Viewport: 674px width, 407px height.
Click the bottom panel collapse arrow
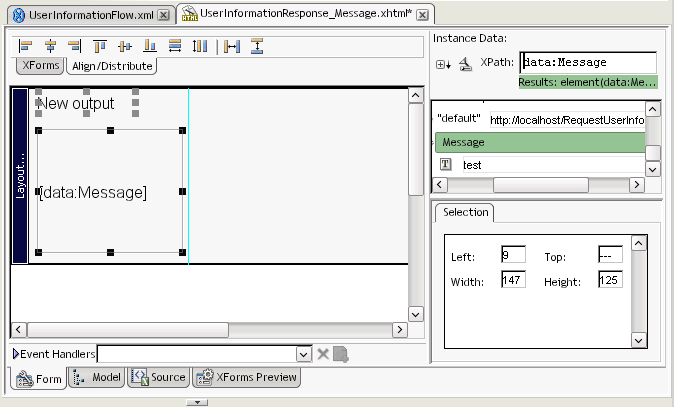coord(197,402)
